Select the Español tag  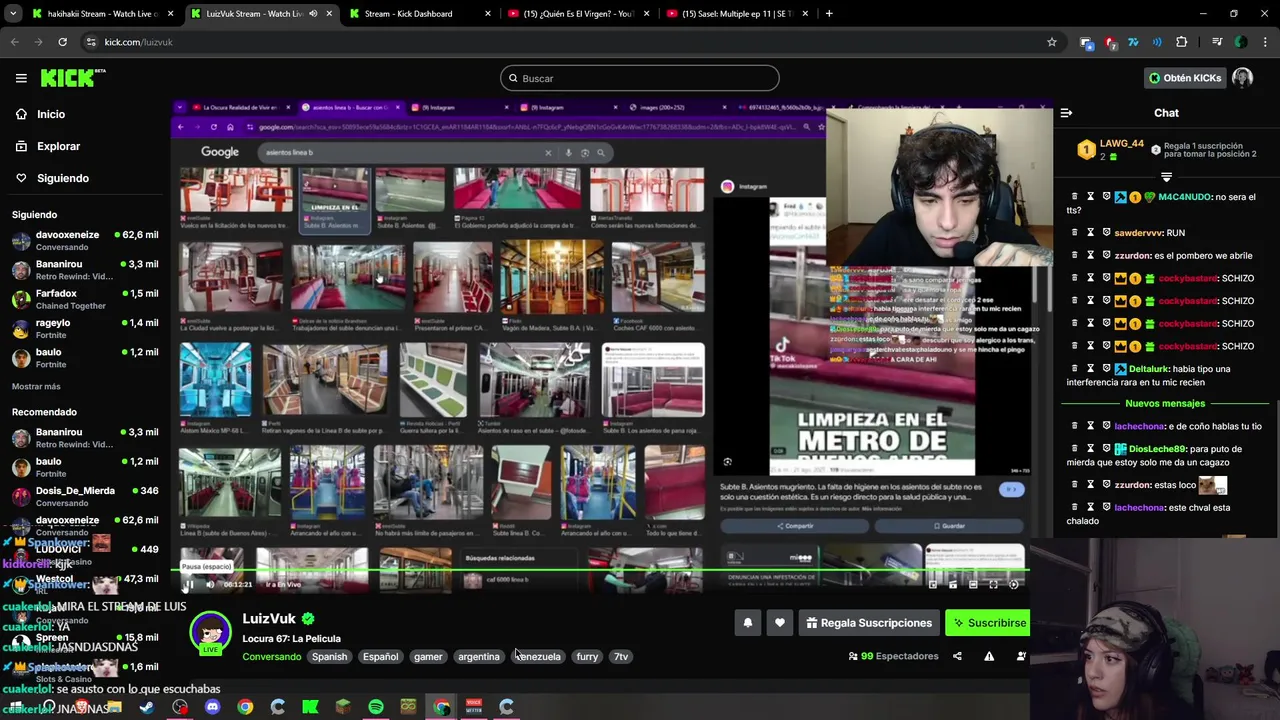(380, 657)
